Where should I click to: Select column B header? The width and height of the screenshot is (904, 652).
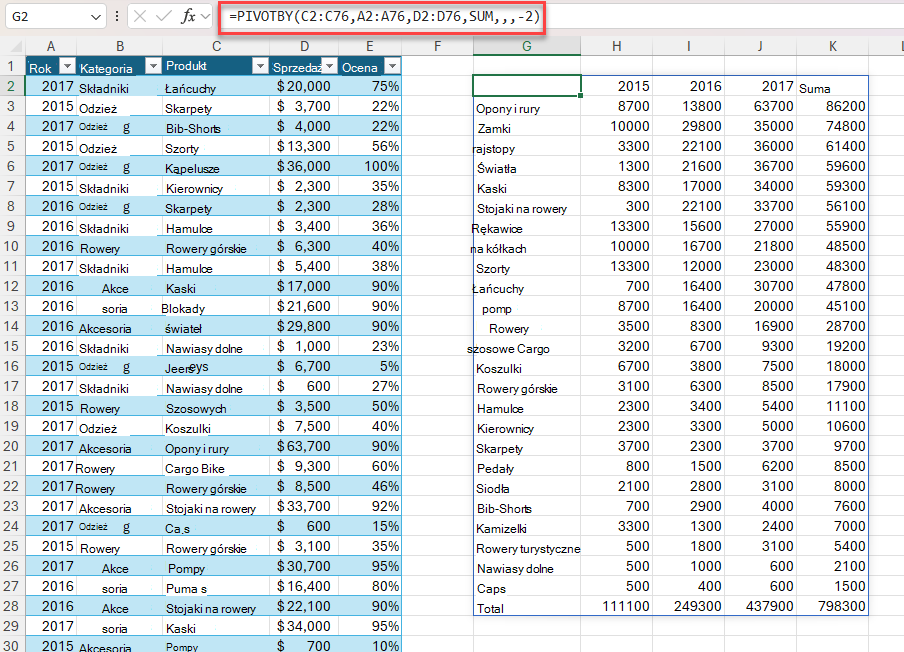[x=120, y=46]
